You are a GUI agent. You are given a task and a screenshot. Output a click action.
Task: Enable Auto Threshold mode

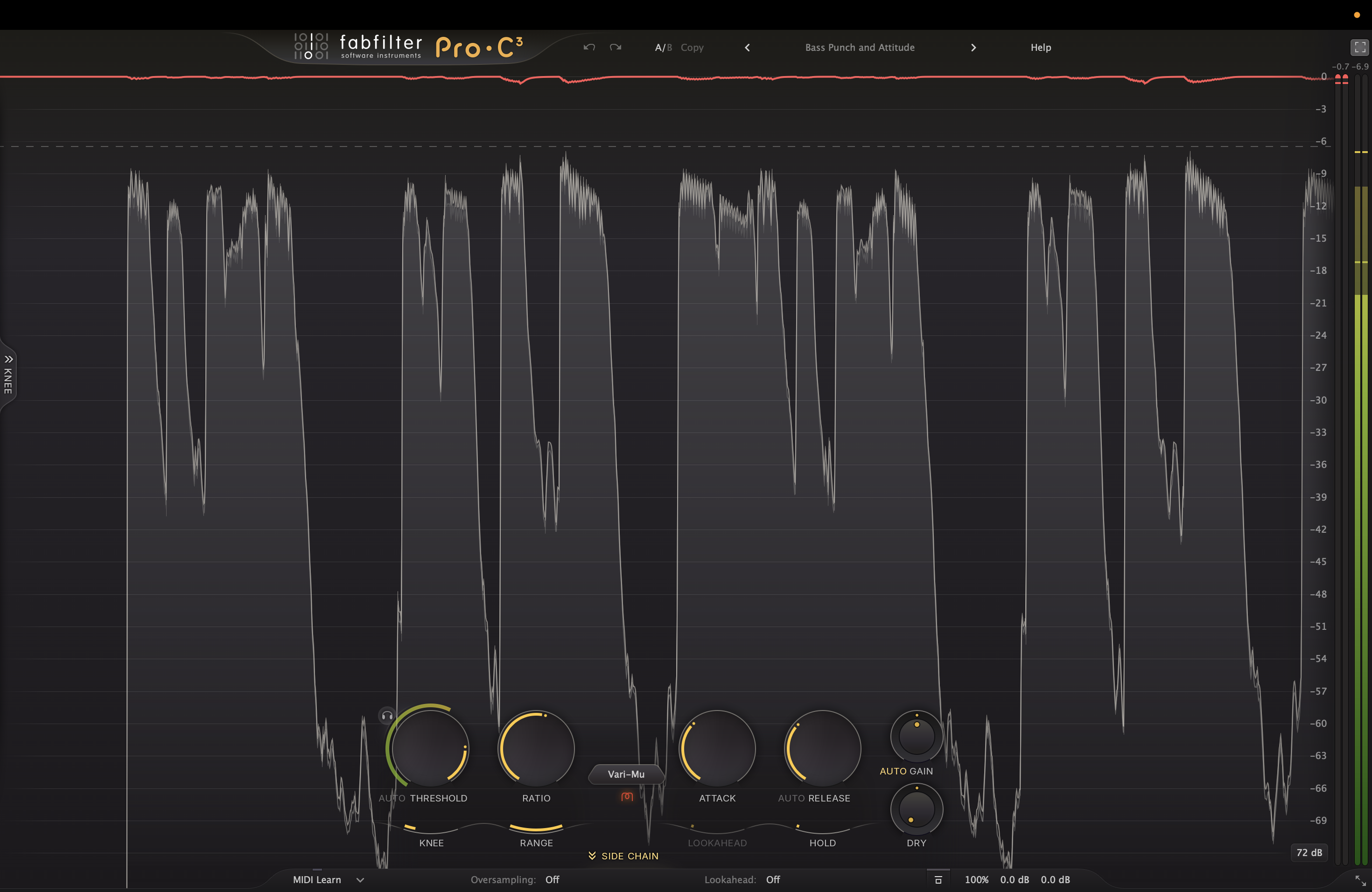point(392,798)
